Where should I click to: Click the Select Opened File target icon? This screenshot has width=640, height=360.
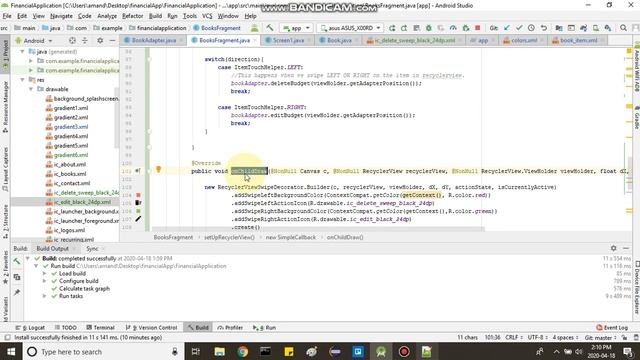click(72, 41)
